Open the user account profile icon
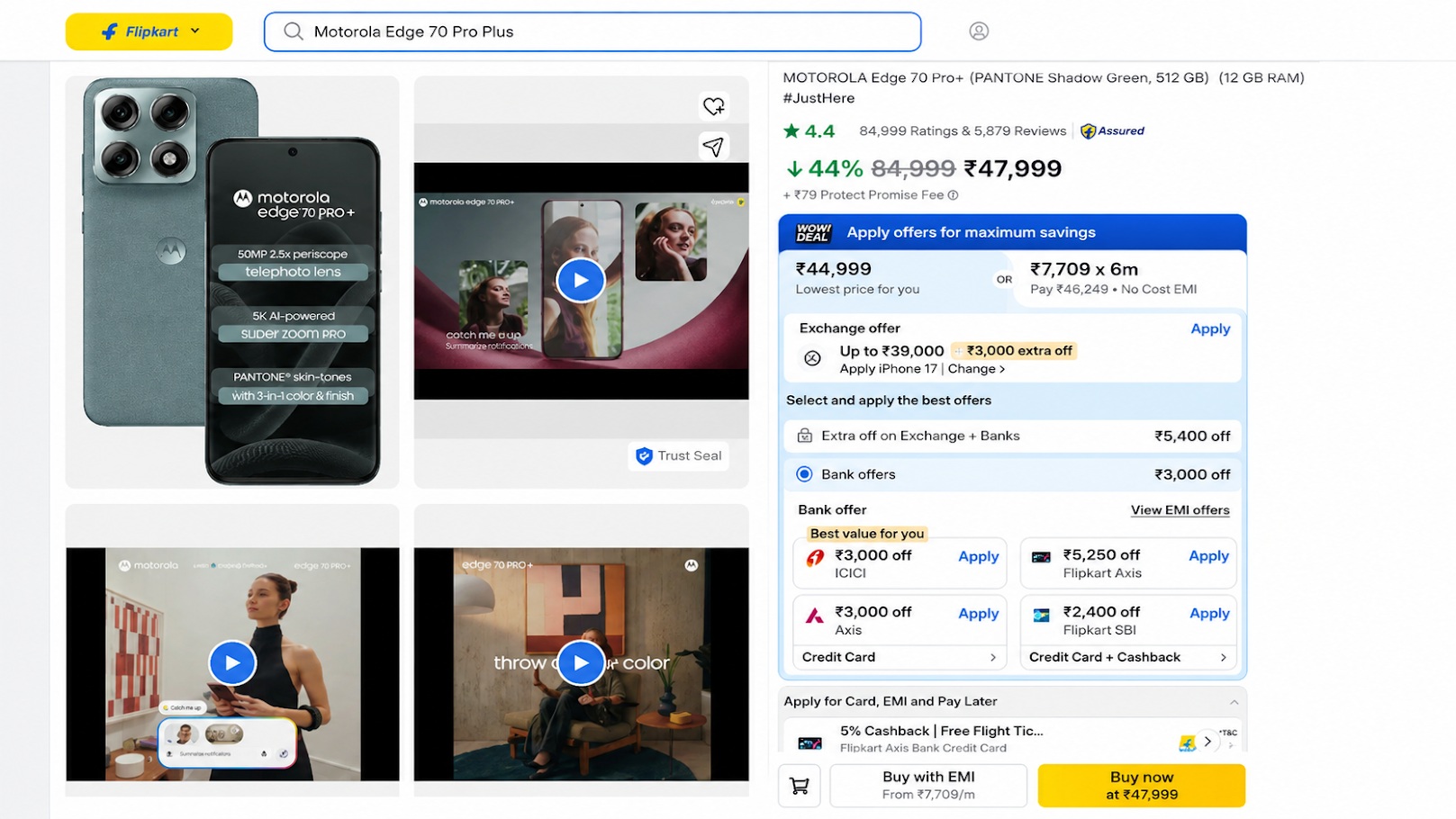The image size is (1456, 819). point(979,31)
